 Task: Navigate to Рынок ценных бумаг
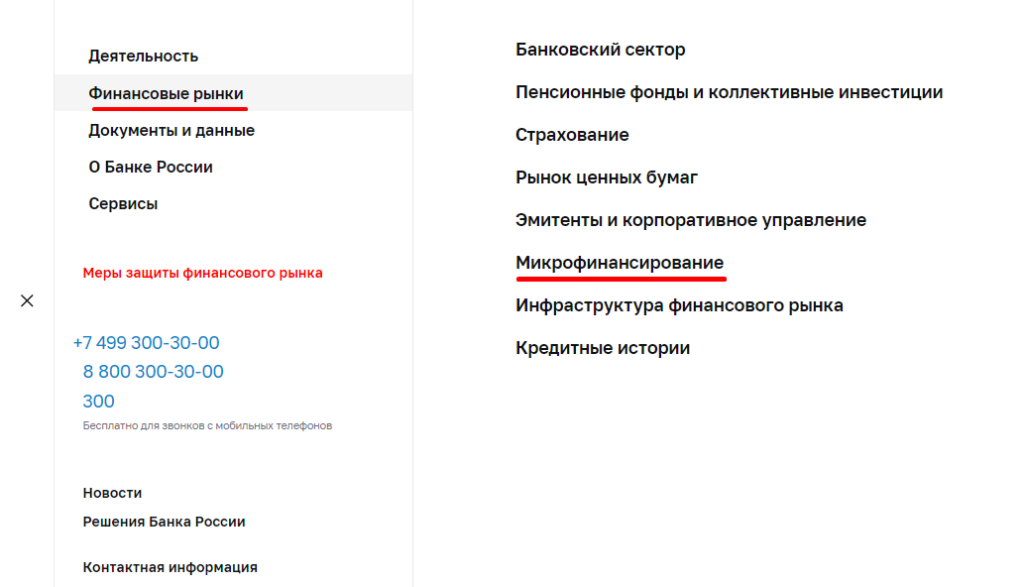point(606,177)
